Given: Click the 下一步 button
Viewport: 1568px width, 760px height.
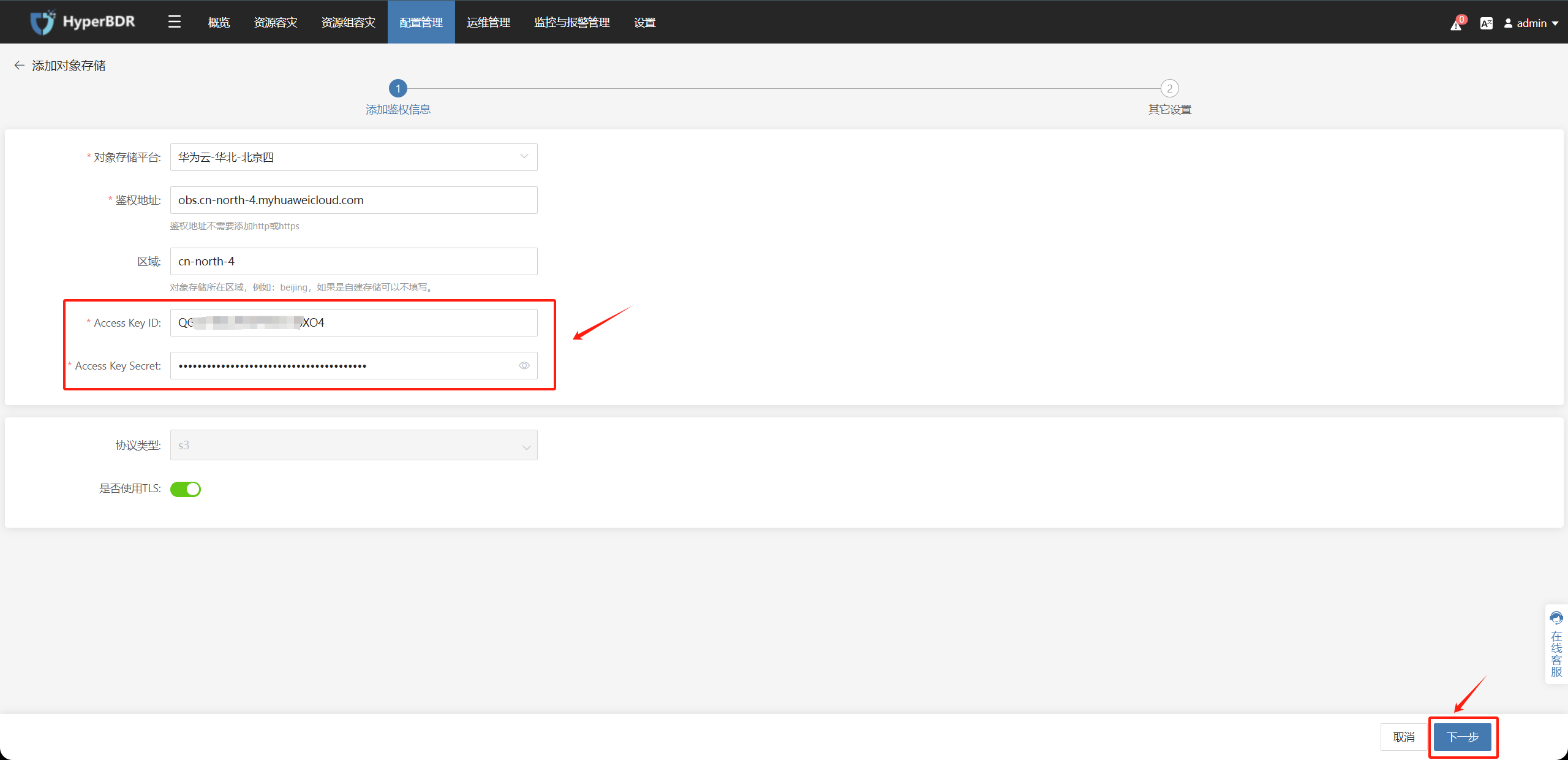Looking at the screenshot, I should 1463,737.
